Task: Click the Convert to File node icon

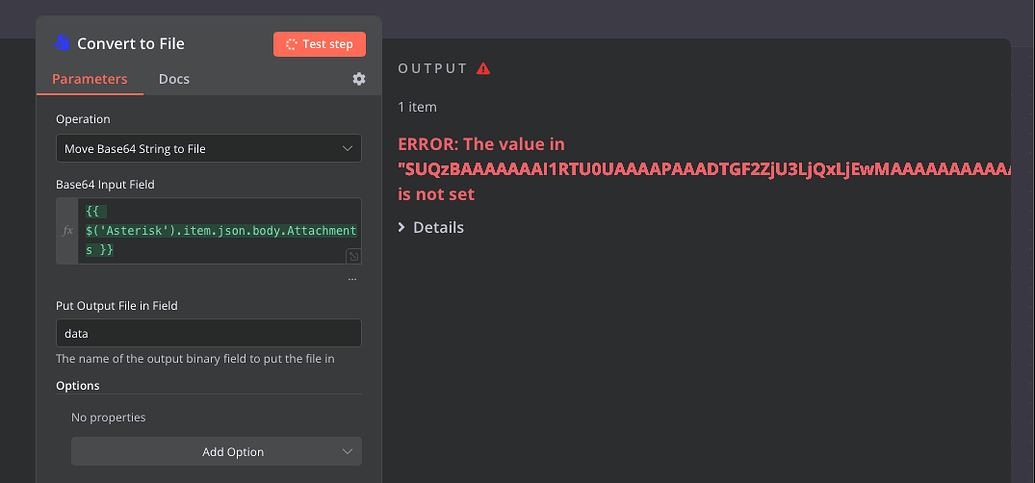Action: coord(61,44)
